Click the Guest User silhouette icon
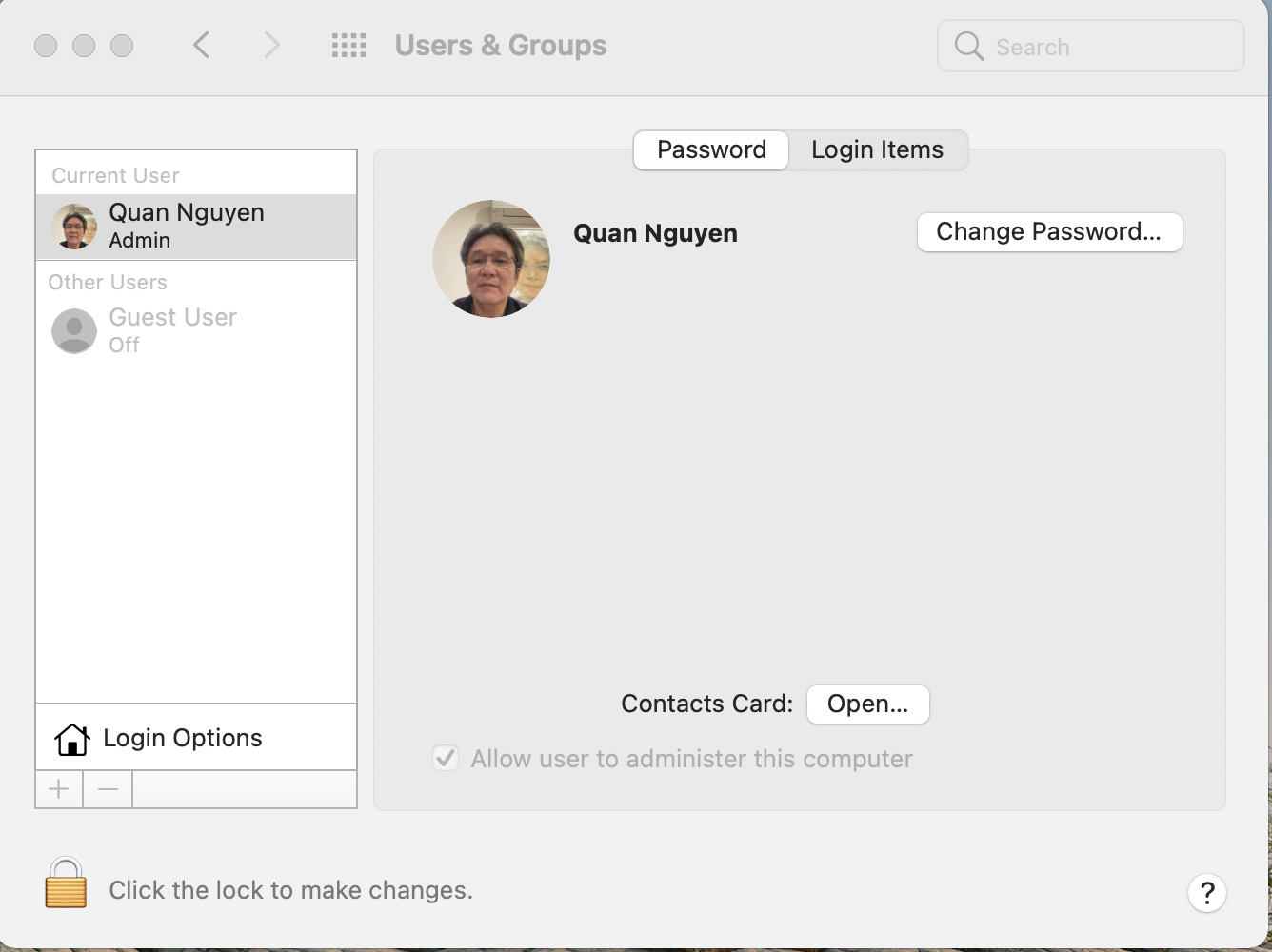 tap(74, 330)
